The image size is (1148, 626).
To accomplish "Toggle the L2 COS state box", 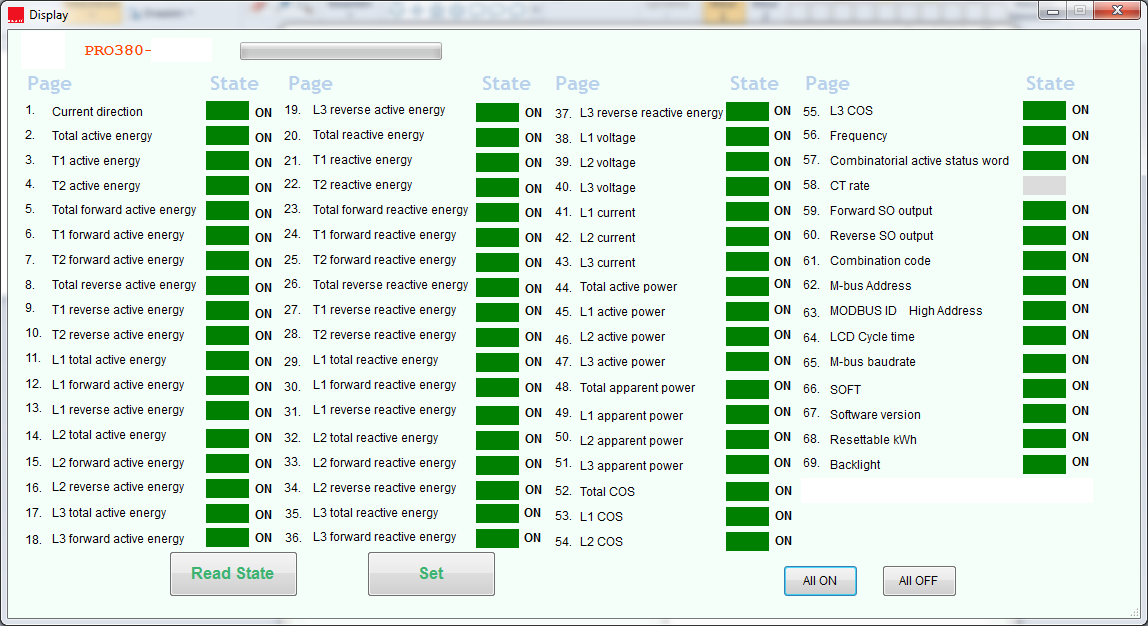I will coord(748,541).
